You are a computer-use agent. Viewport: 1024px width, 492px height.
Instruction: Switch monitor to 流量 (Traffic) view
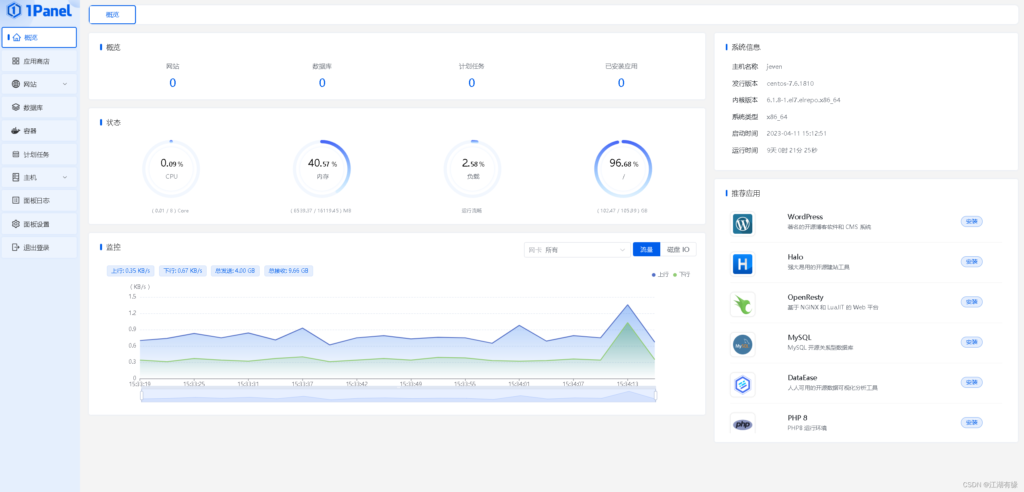pos(646,249)
